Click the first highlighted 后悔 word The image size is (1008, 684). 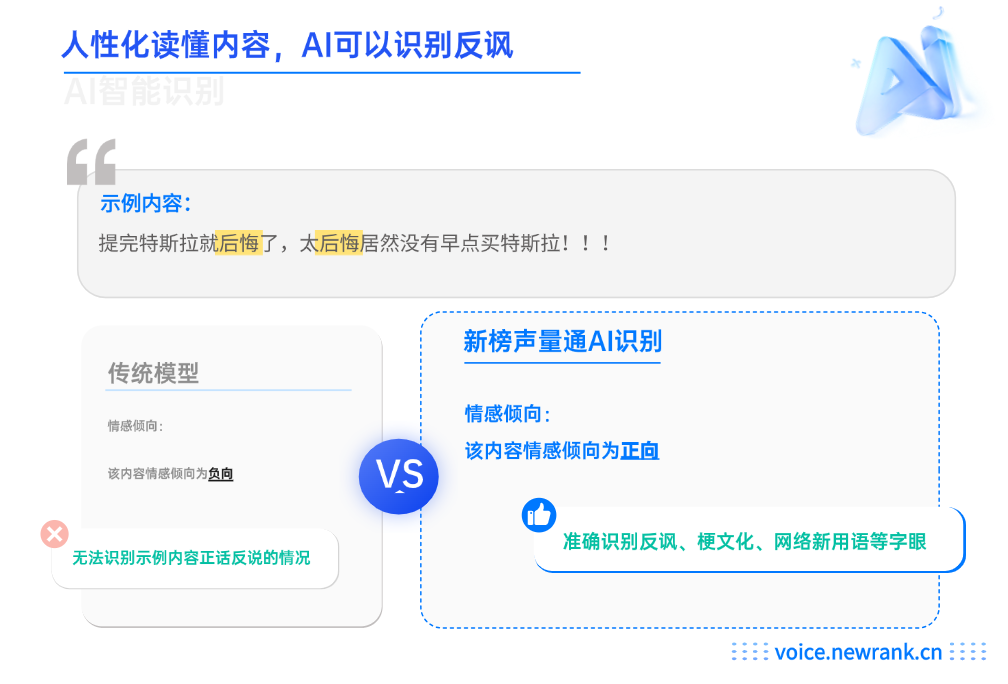tap(238, 243)
